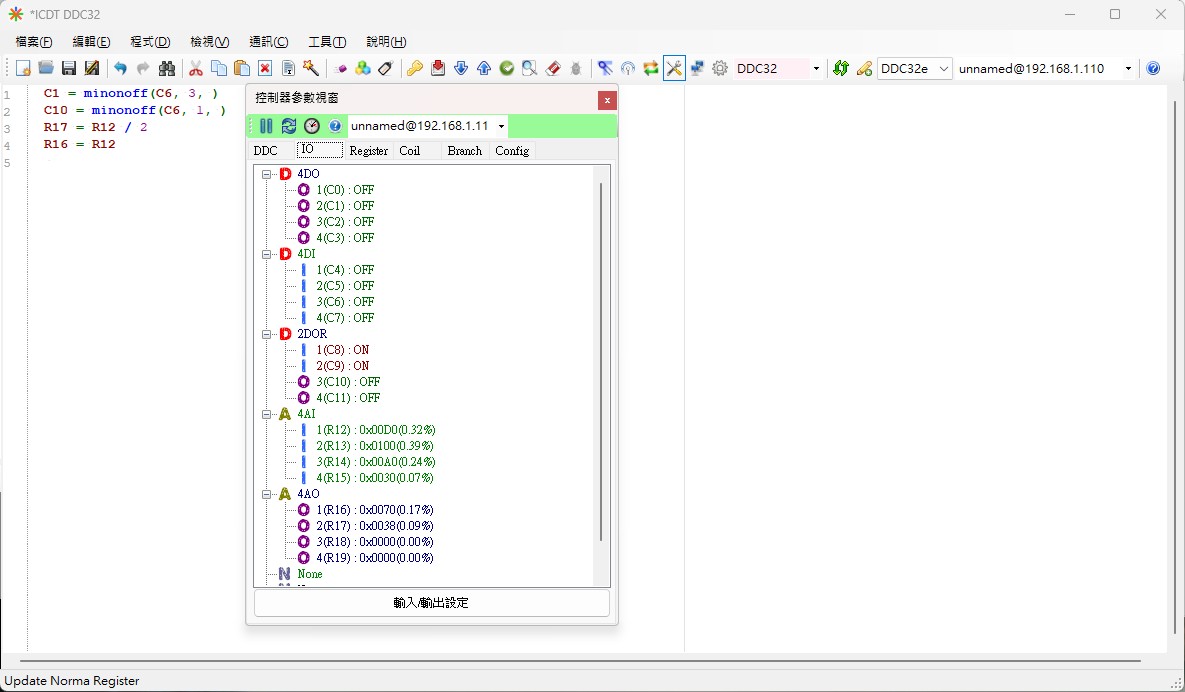
Task: Click the clock icon in parameter window
Action: 312,126
